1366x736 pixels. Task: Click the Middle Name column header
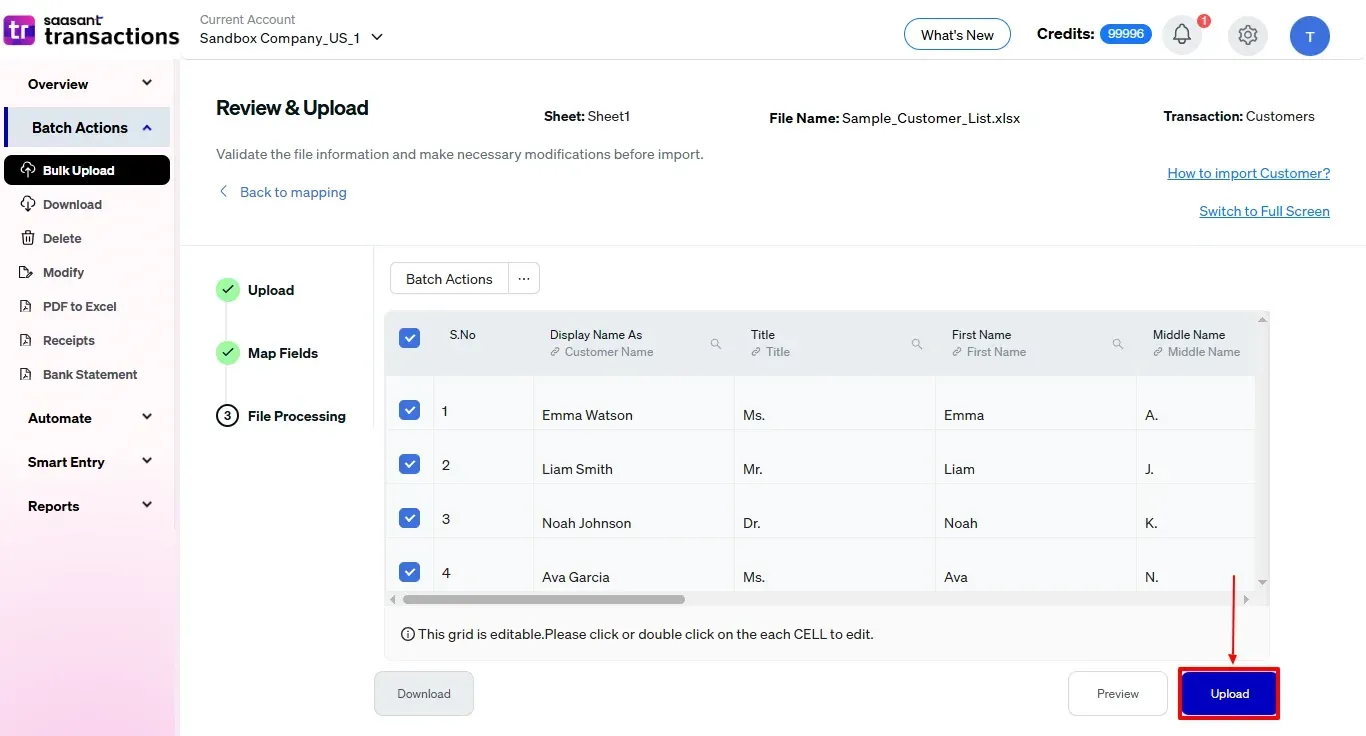[1195, 343]
